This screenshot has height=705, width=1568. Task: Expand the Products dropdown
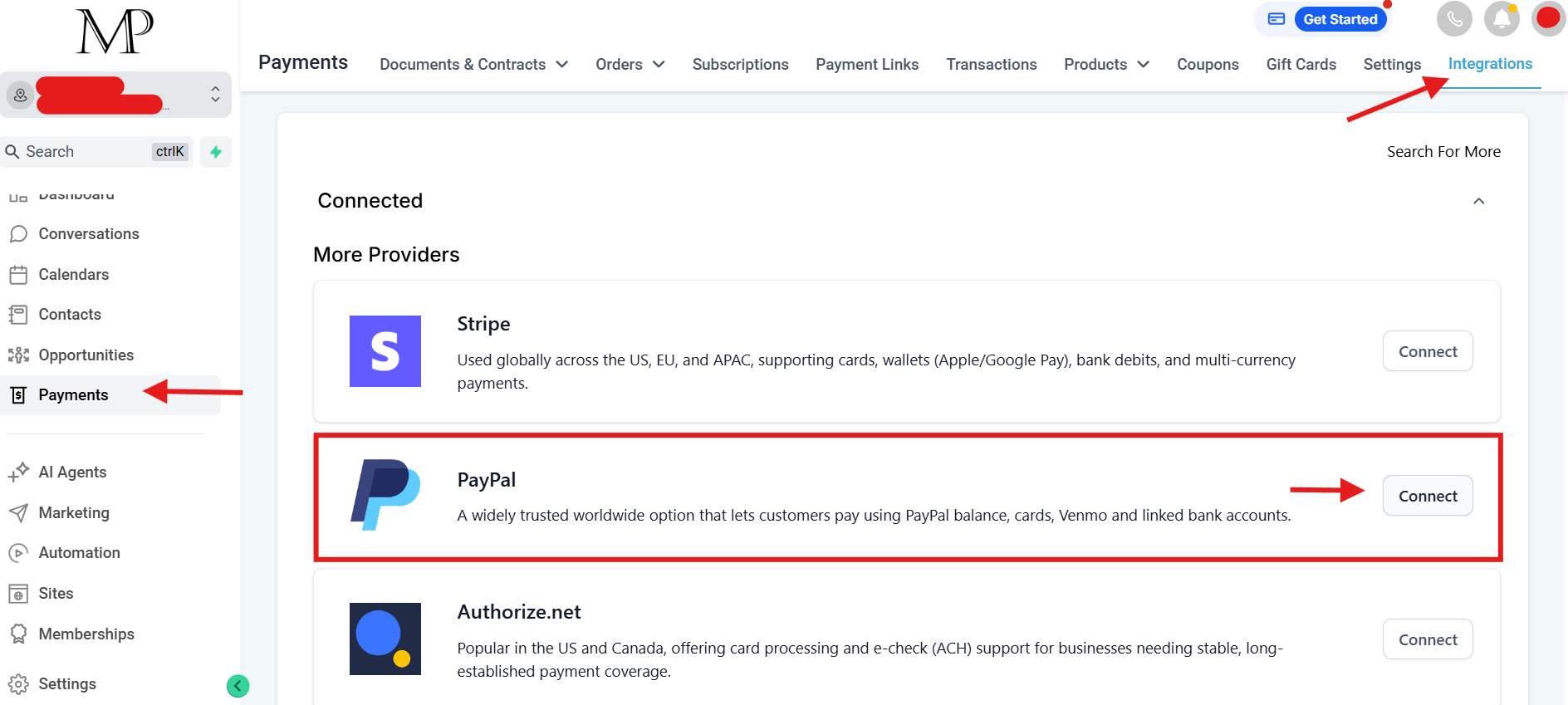[1144, 65]
